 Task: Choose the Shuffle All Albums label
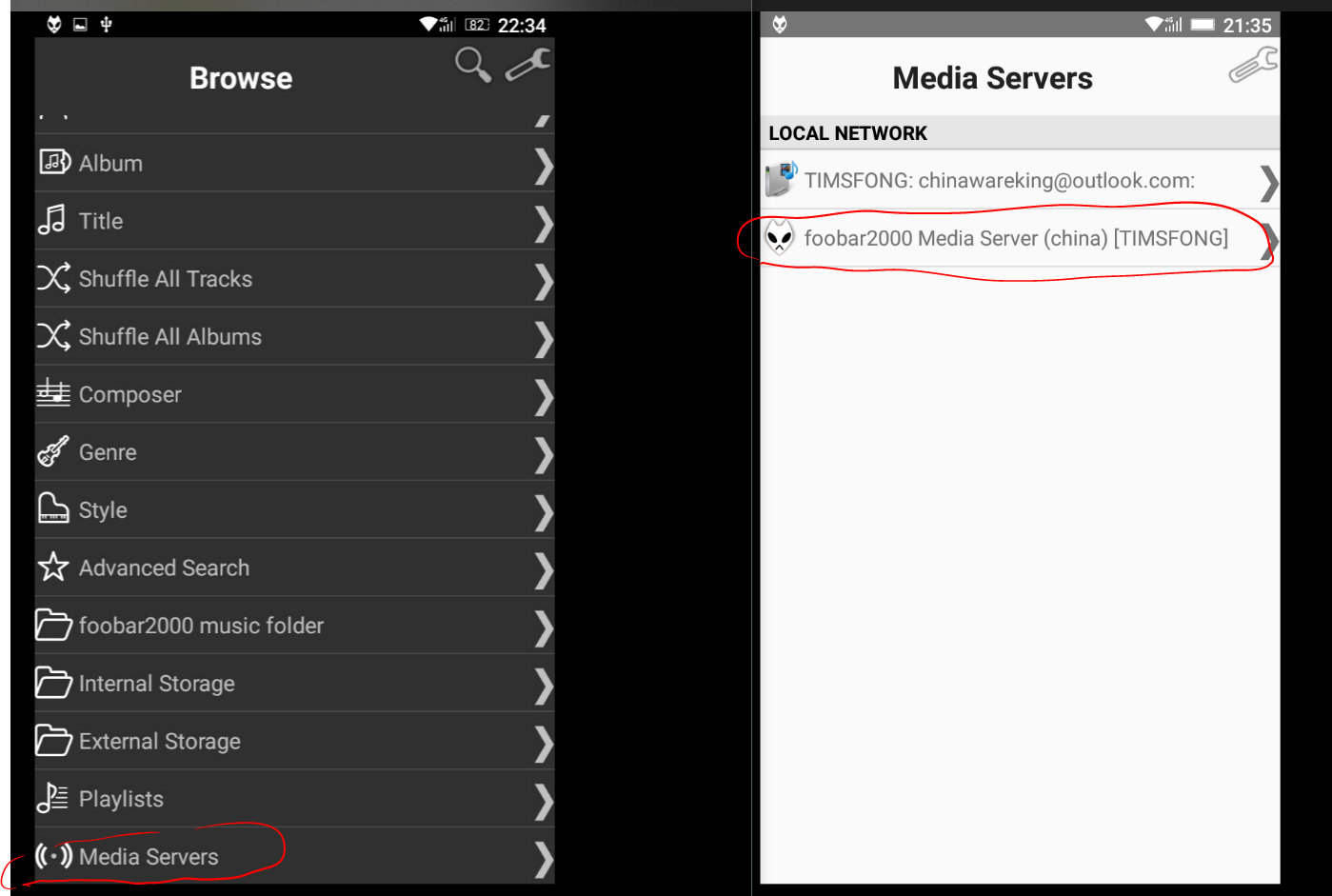tap(170, 337)
